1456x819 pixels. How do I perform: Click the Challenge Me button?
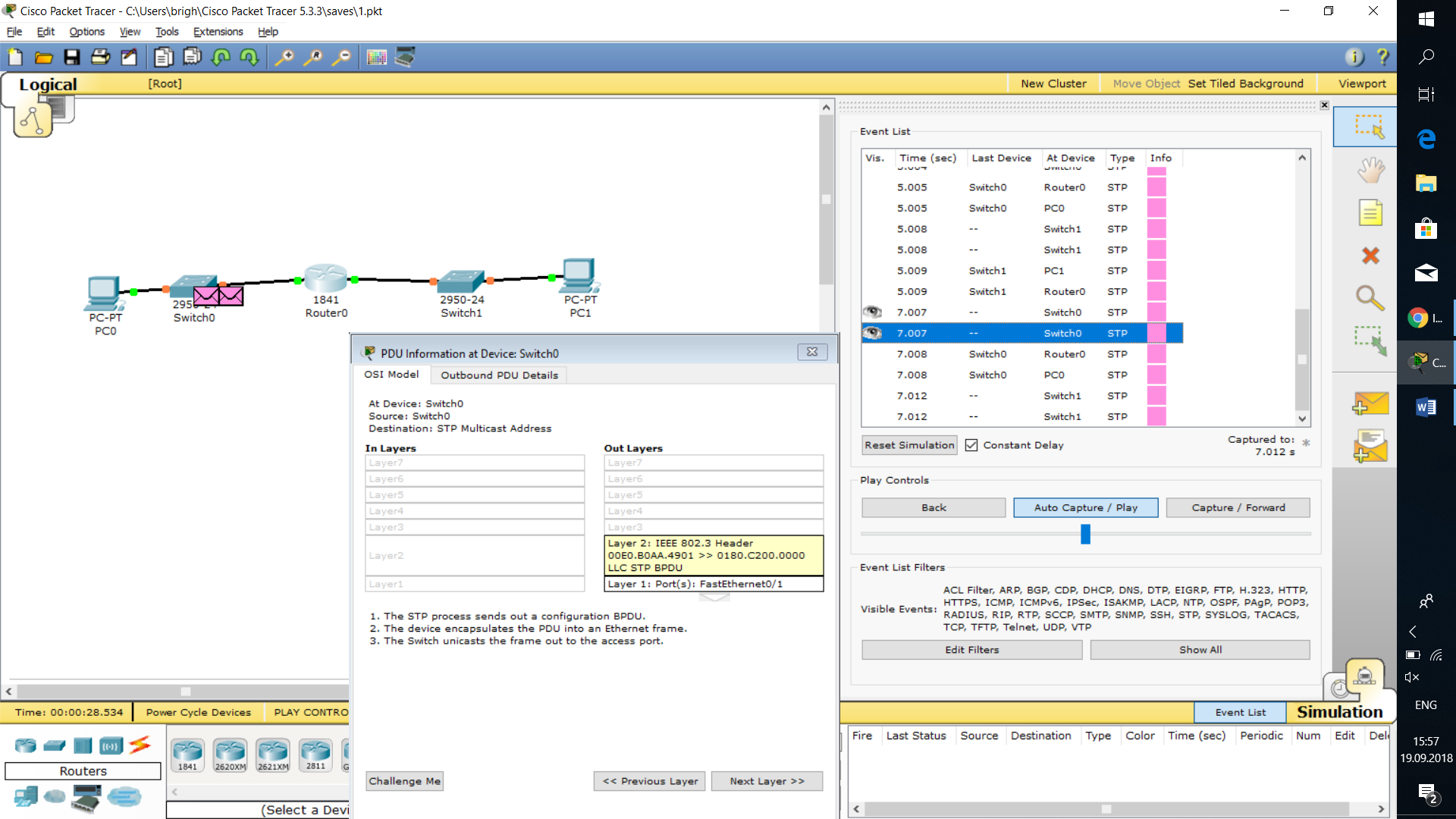pos(404,781)
